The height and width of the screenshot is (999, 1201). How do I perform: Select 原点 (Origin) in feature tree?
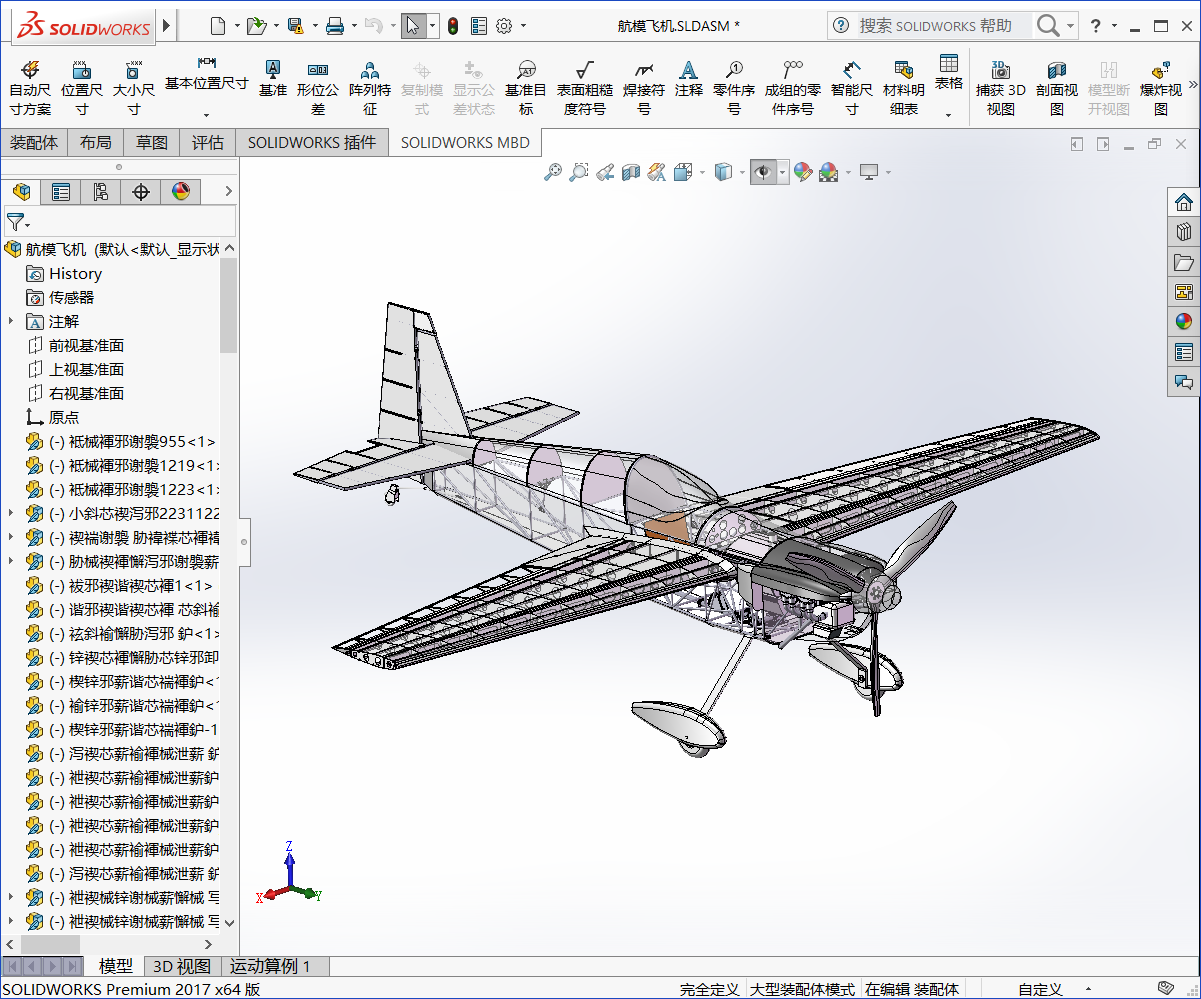click(x=63, y=417)
